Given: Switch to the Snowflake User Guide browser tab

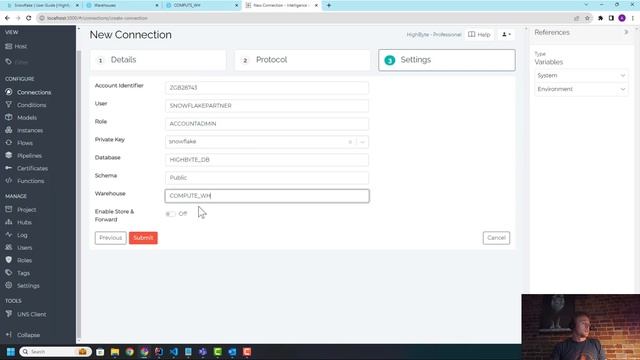Looking at the screenshot, I should point(41,5).
